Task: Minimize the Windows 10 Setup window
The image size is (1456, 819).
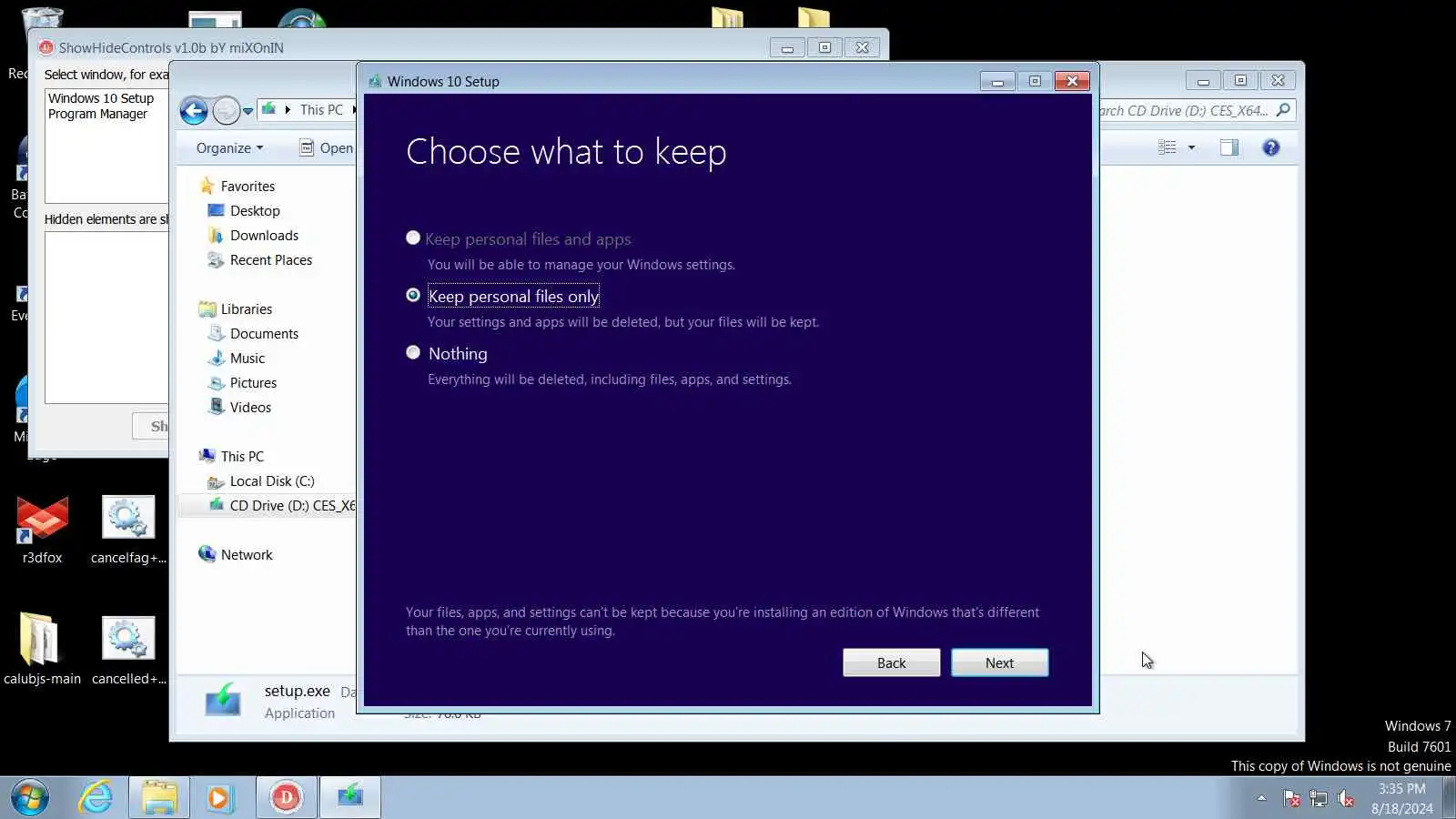Action: pyautogui.click(x=997, y=81)
